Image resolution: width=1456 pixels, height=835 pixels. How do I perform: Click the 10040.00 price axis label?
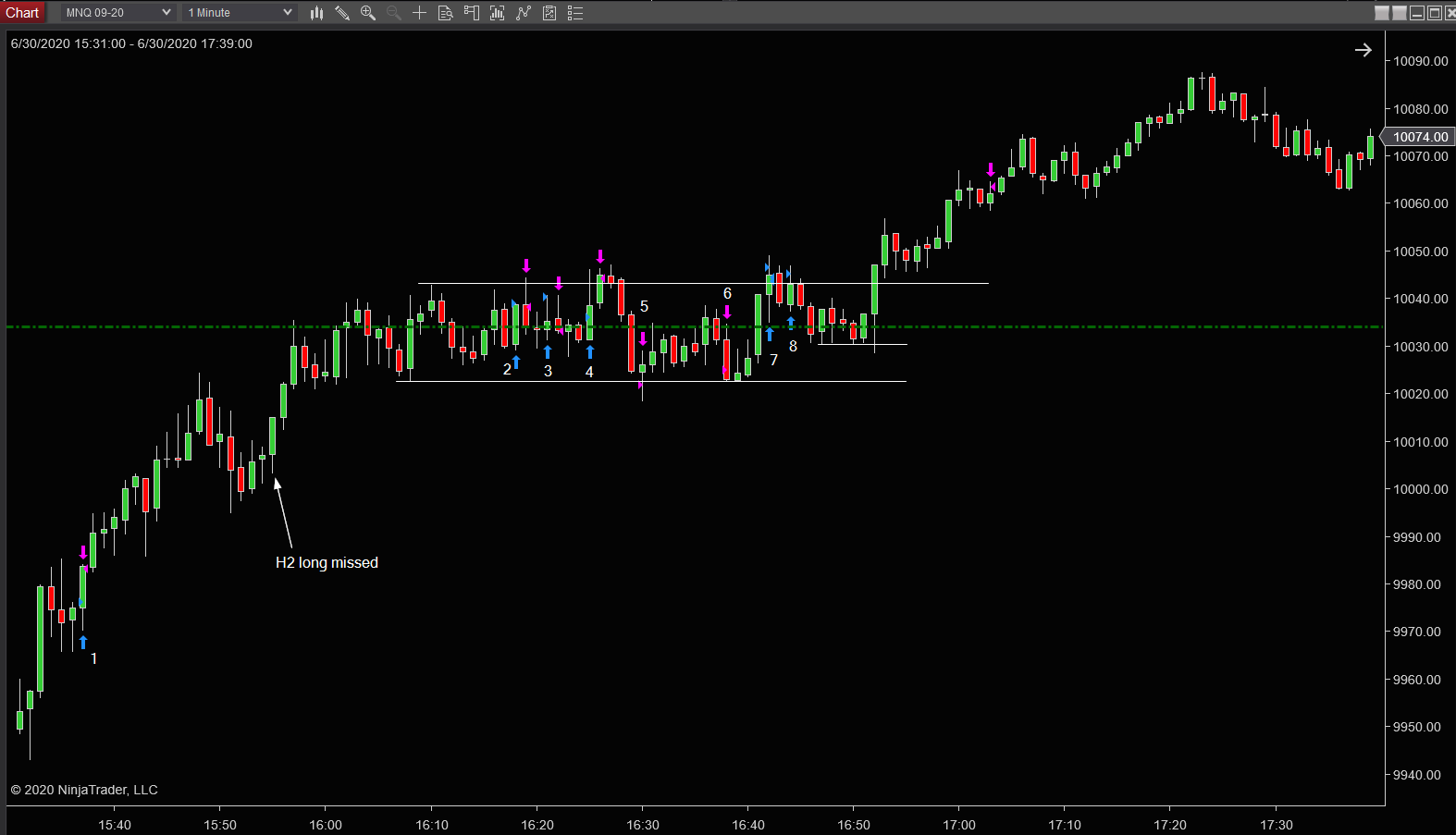(1421, 299)
